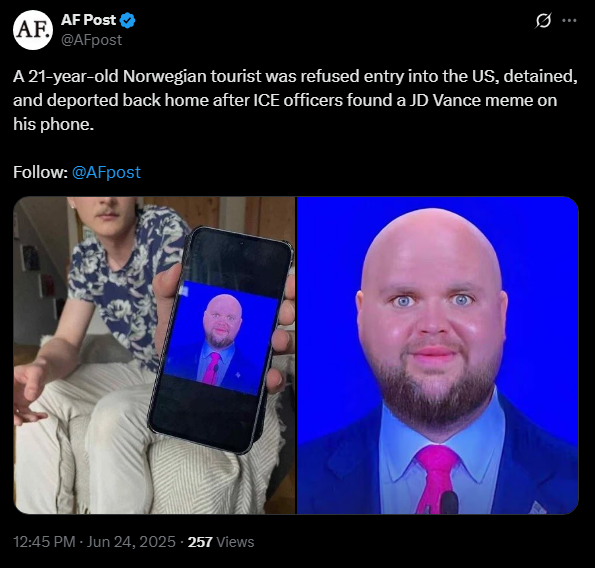This screenshot has height=568, width=595.
Task: Open the Grok explain-post icon
Action: (543, 20)
